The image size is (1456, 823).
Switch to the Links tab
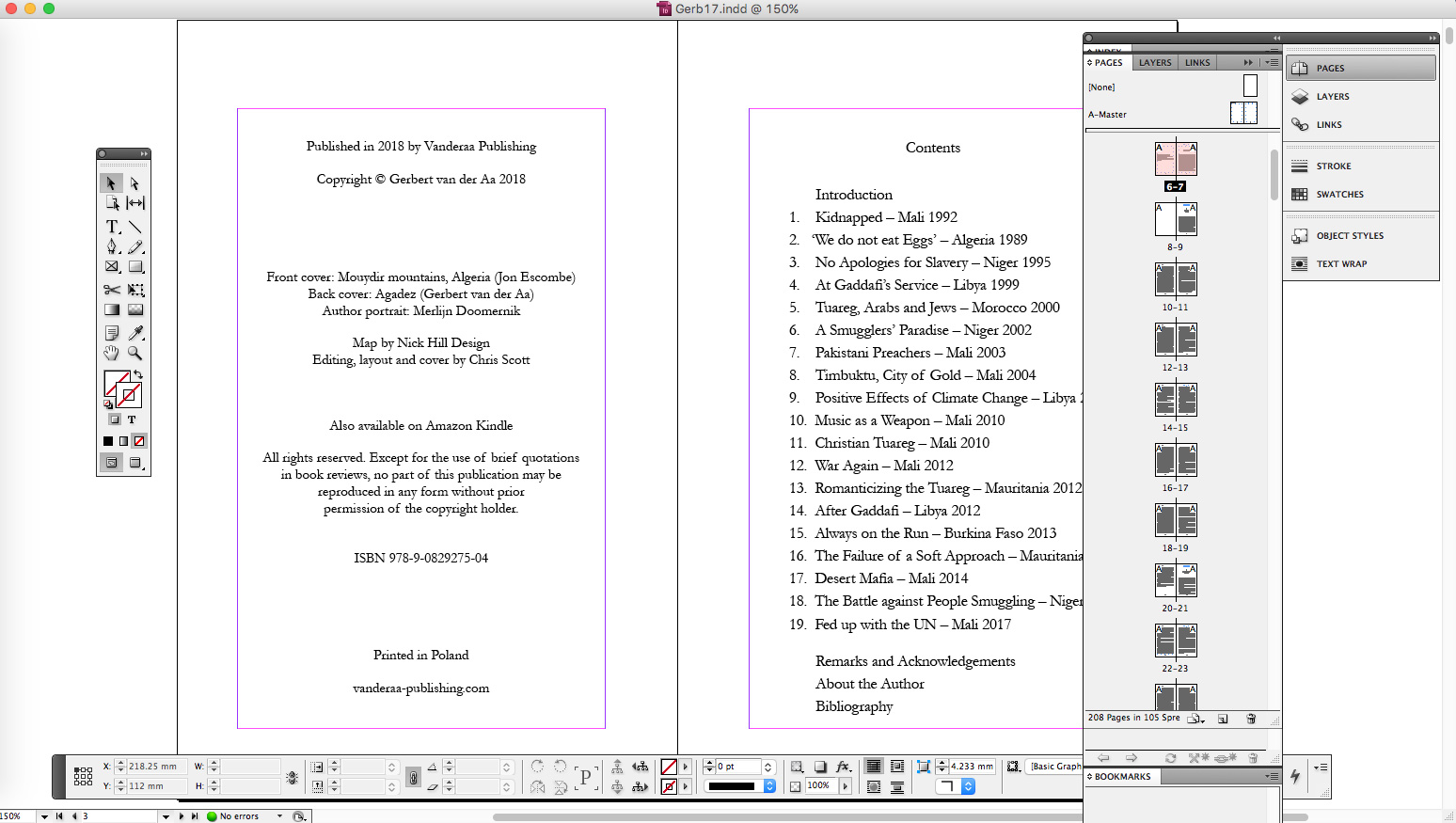point(1197,63)
